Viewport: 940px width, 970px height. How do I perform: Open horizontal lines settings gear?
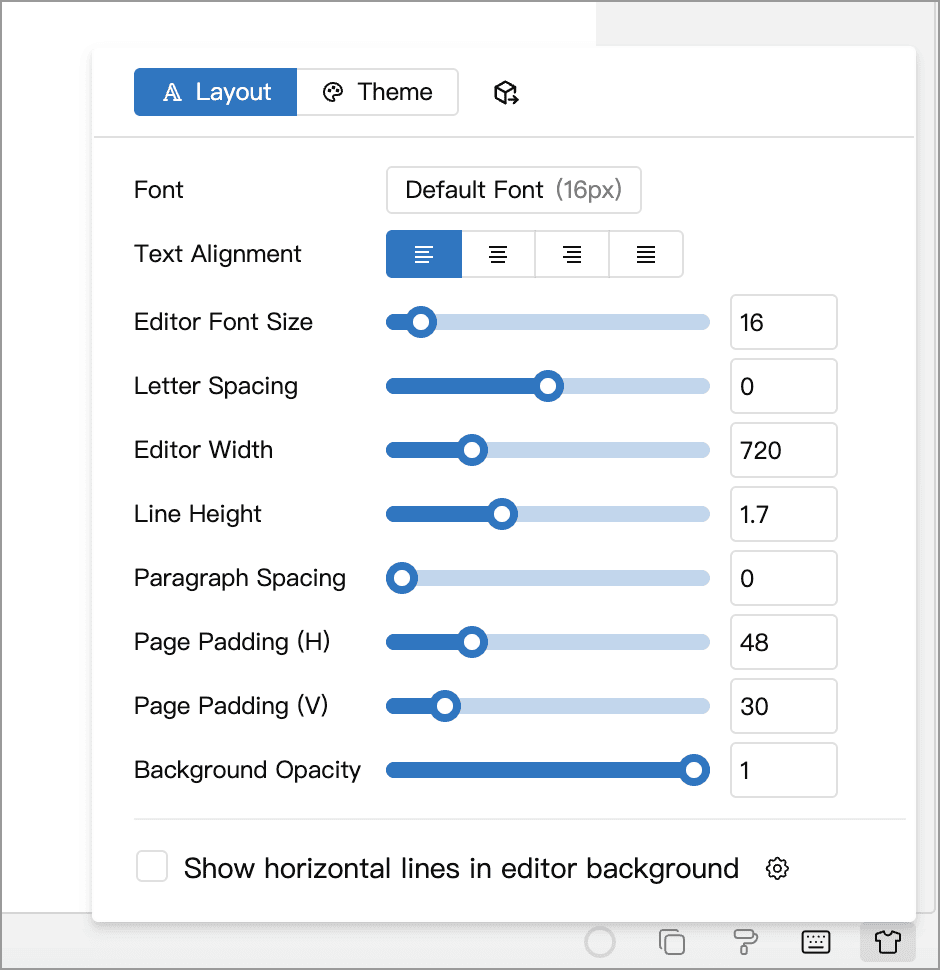tap(777, 869)
